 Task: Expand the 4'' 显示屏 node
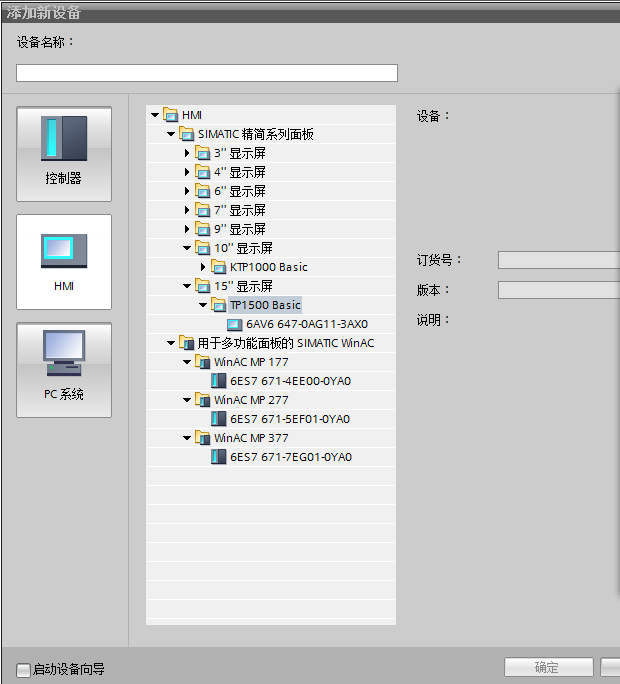pyautogui.click(x=187, y=172)
